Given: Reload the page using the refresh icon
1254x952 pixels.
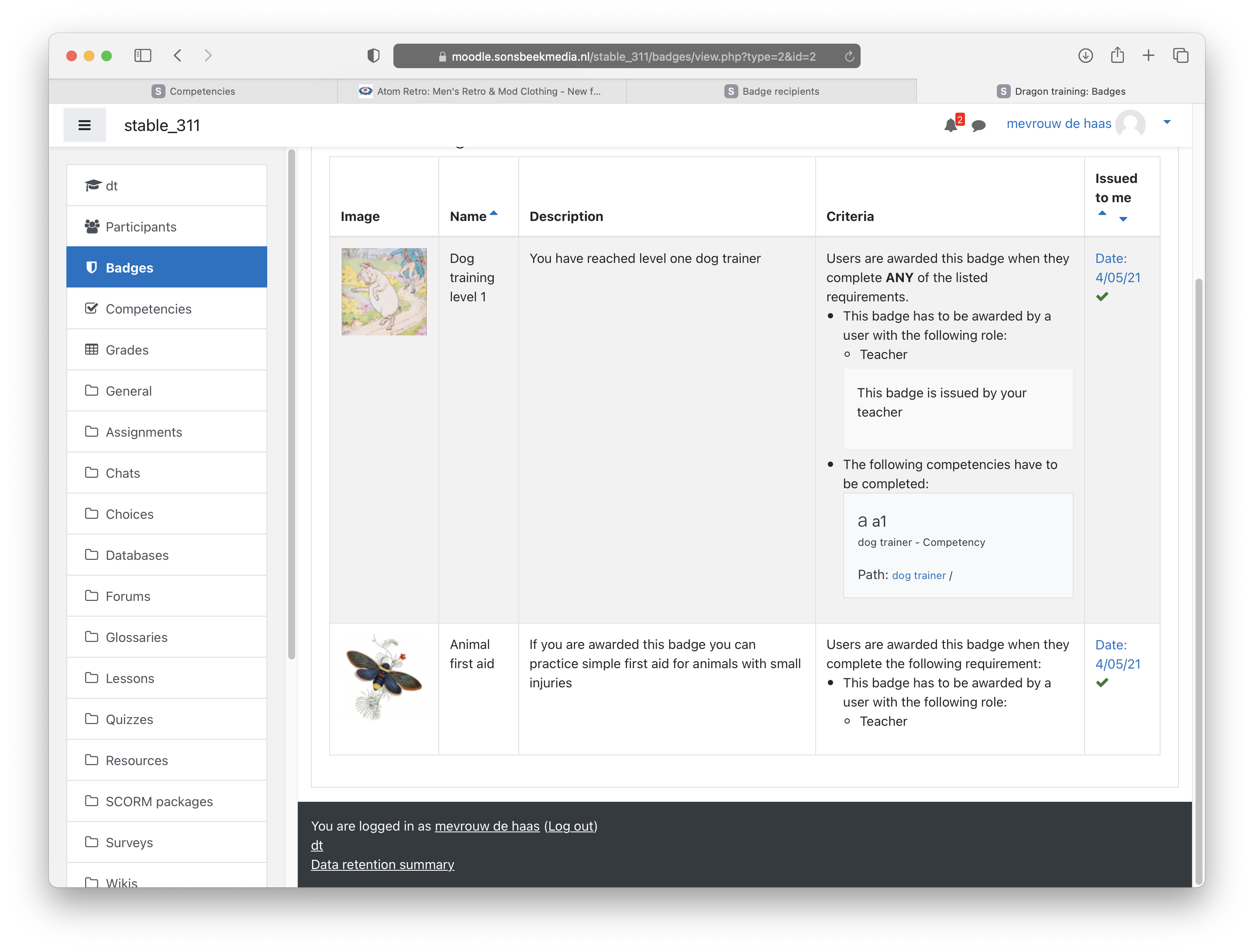Looking at the screenshot, I should (x=849, y=56).
